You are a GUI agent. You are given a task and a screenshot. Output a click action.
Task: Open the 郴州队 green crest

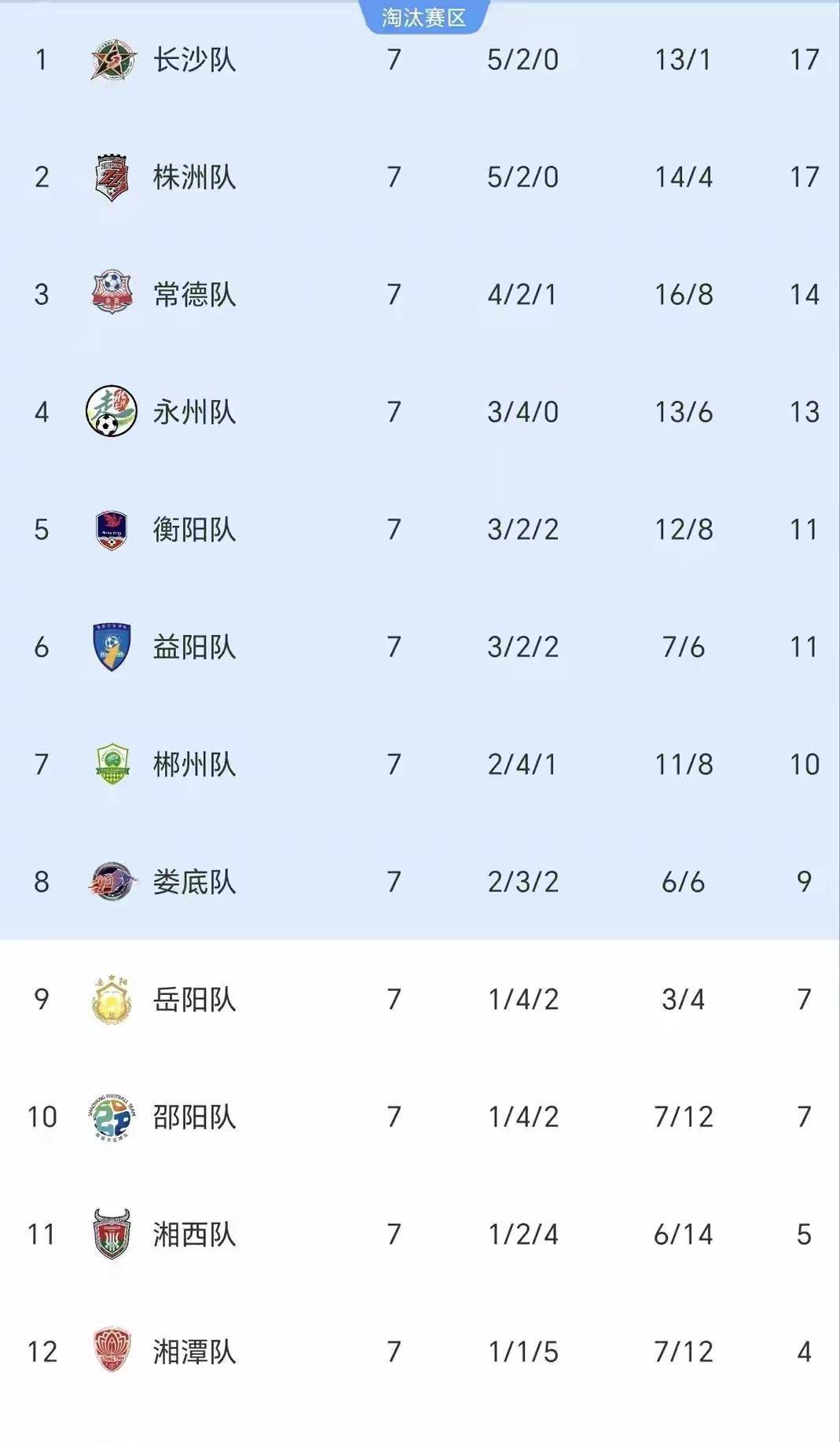(x=112, y=764)
